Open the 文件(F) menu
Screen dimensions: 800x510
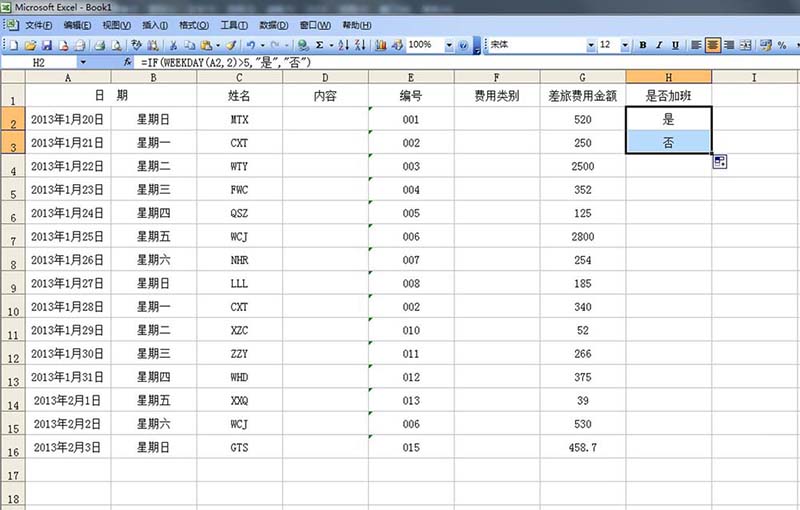(38, 25)
